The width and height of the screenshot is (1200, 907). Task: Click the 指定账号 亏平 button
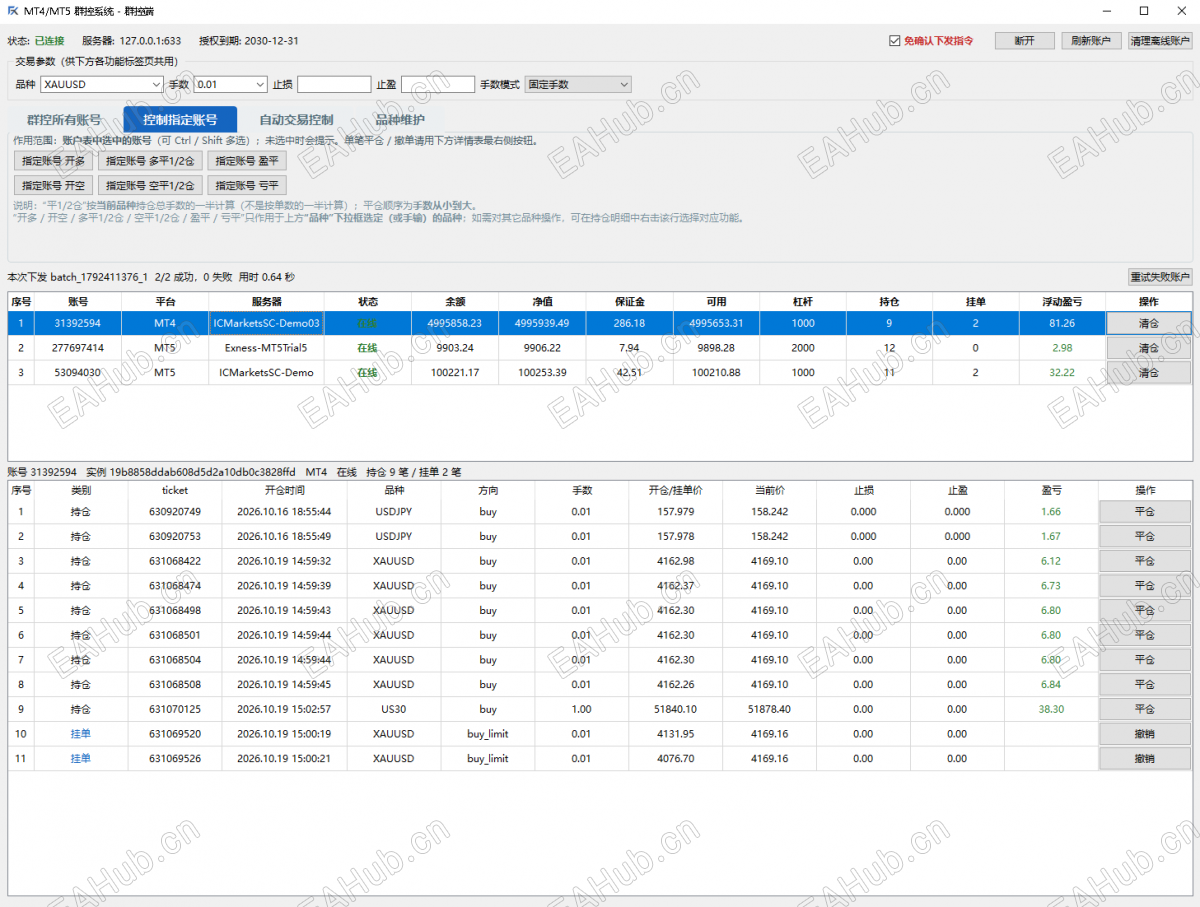click(x=247, y=185)
